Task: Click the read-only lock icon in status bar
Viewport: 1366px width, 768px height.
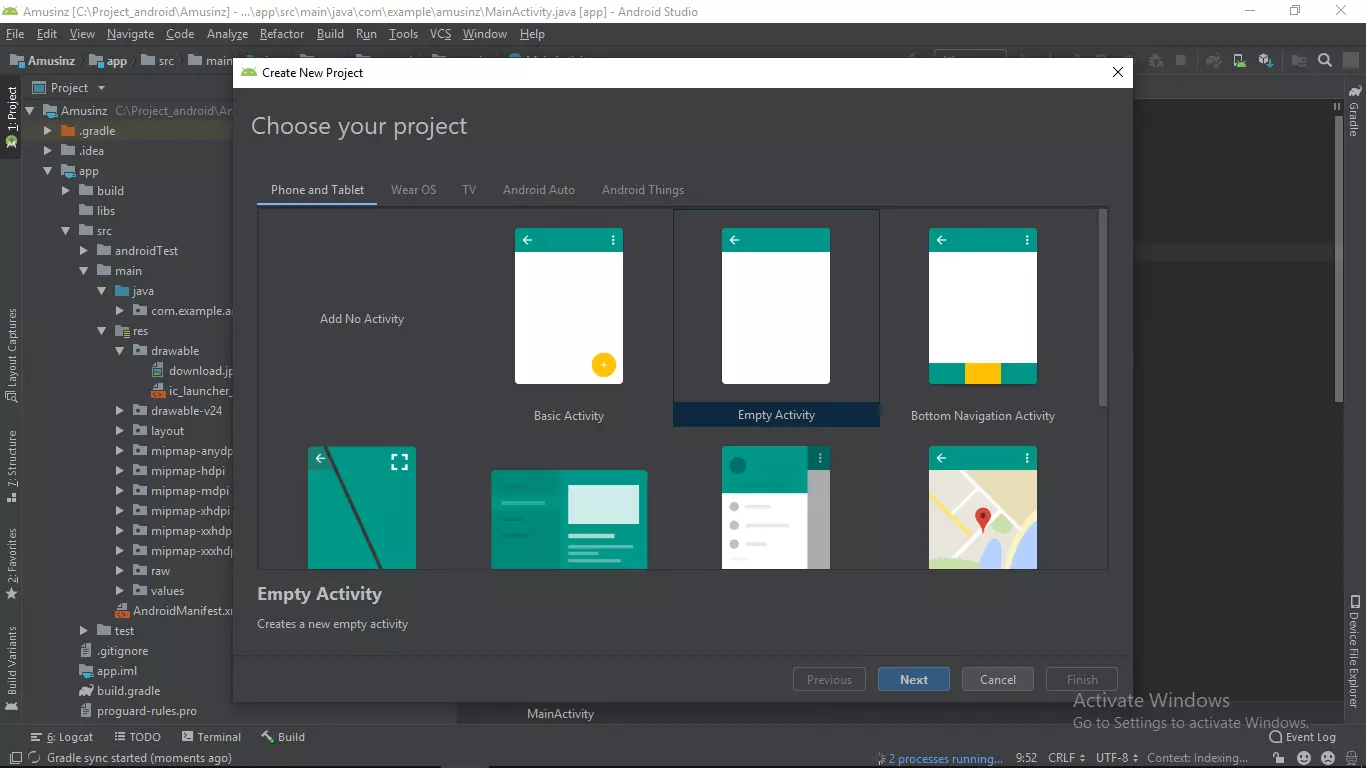Action: click(1279, 758)
